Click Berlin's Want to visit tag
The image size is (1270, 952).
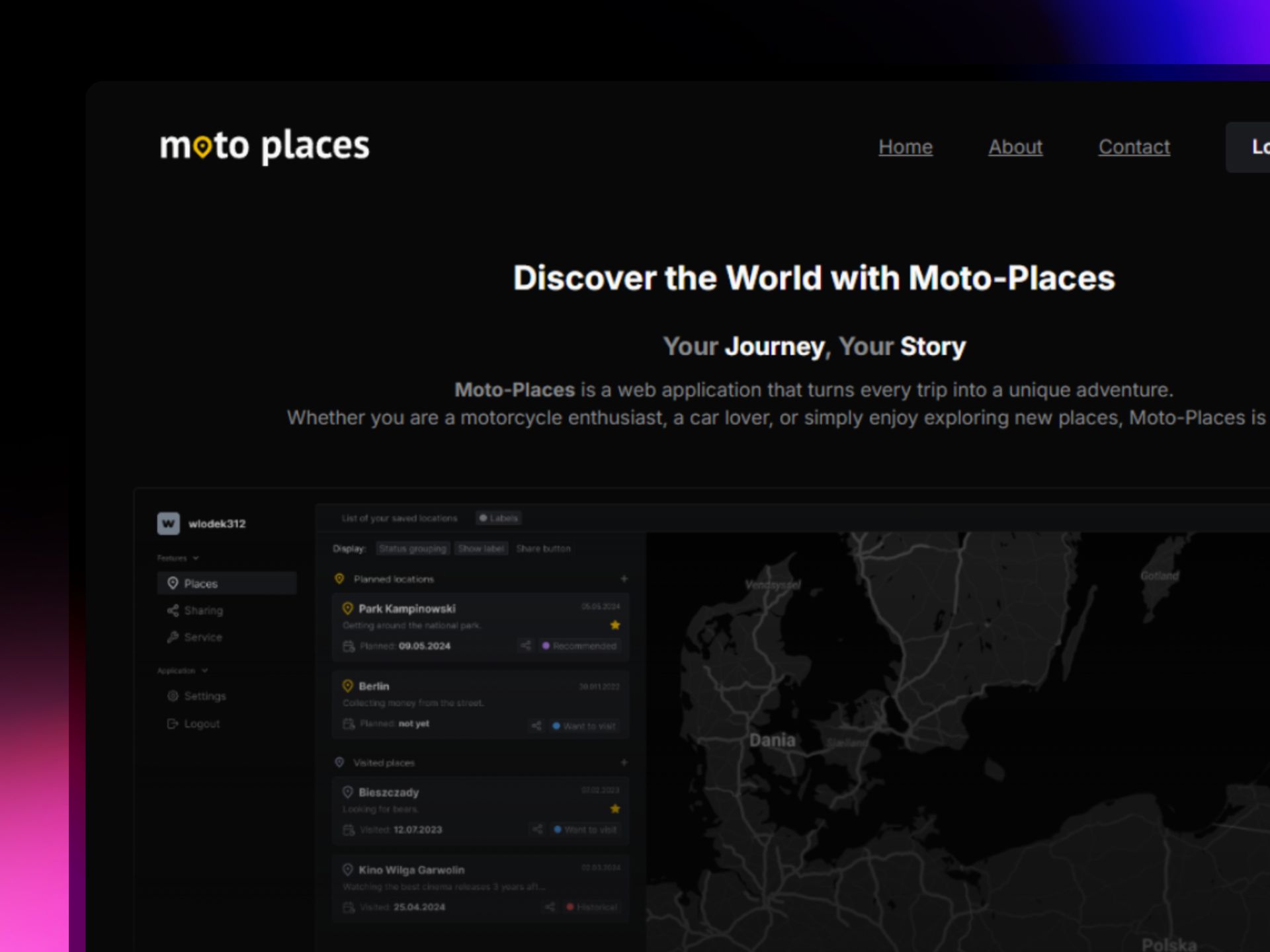(585, 726)
